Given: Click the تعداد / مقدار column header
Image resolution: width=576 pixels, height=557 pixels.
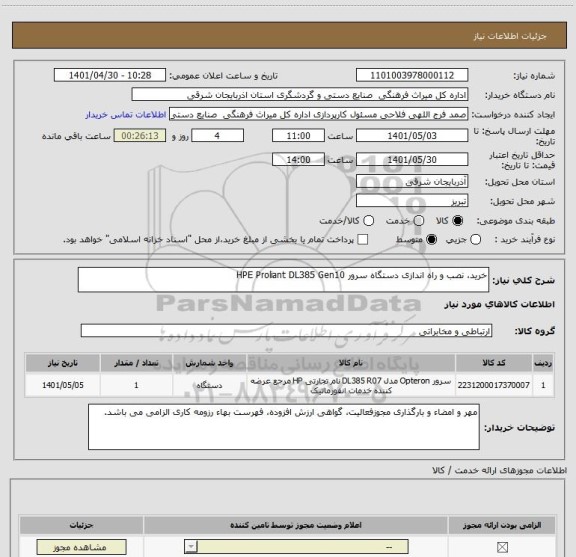Looking at the screenshot, I should [x=136, y=363].
